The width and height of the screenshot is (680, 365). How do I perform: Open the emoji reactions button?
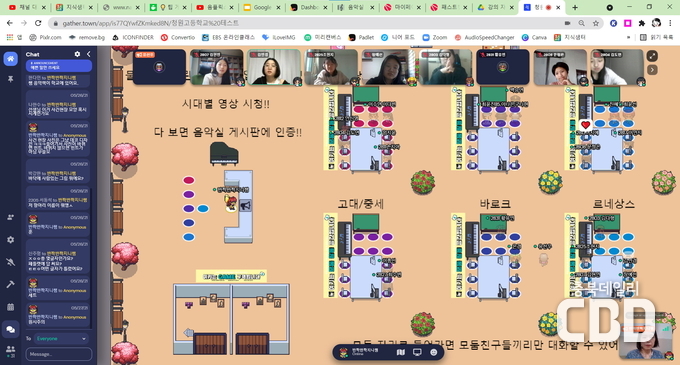(x=433, y=352)
